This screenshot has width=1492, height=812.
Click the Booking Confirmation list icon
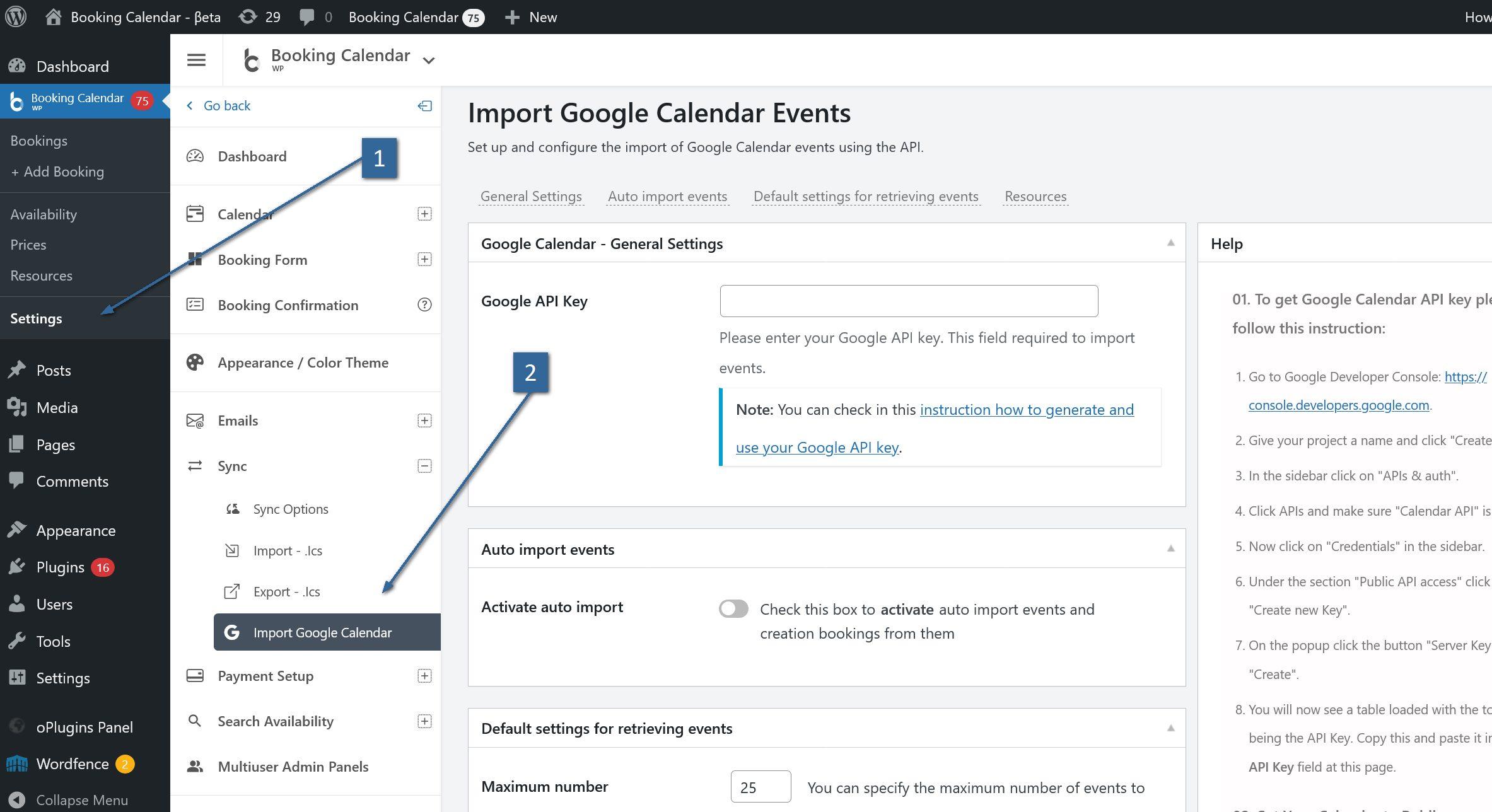pyautogui.click(x=195, y=304)
